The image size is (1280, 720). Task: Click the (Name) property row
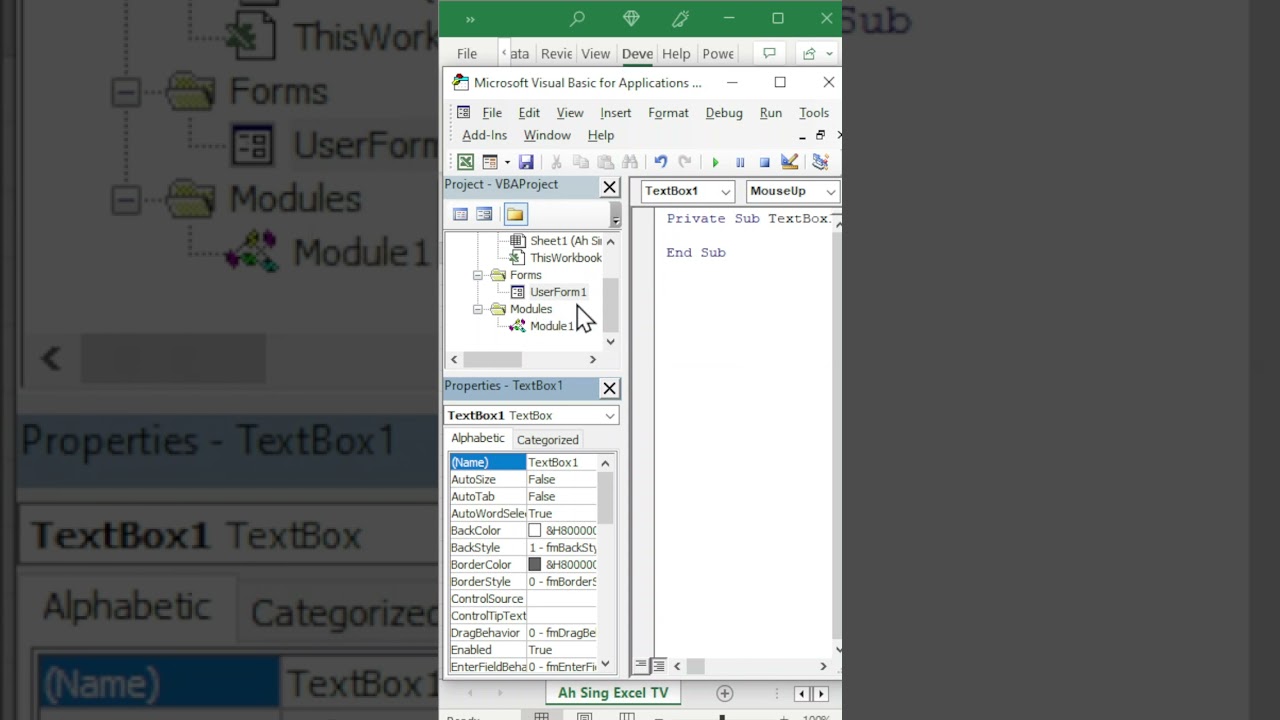tap(523, 462)
